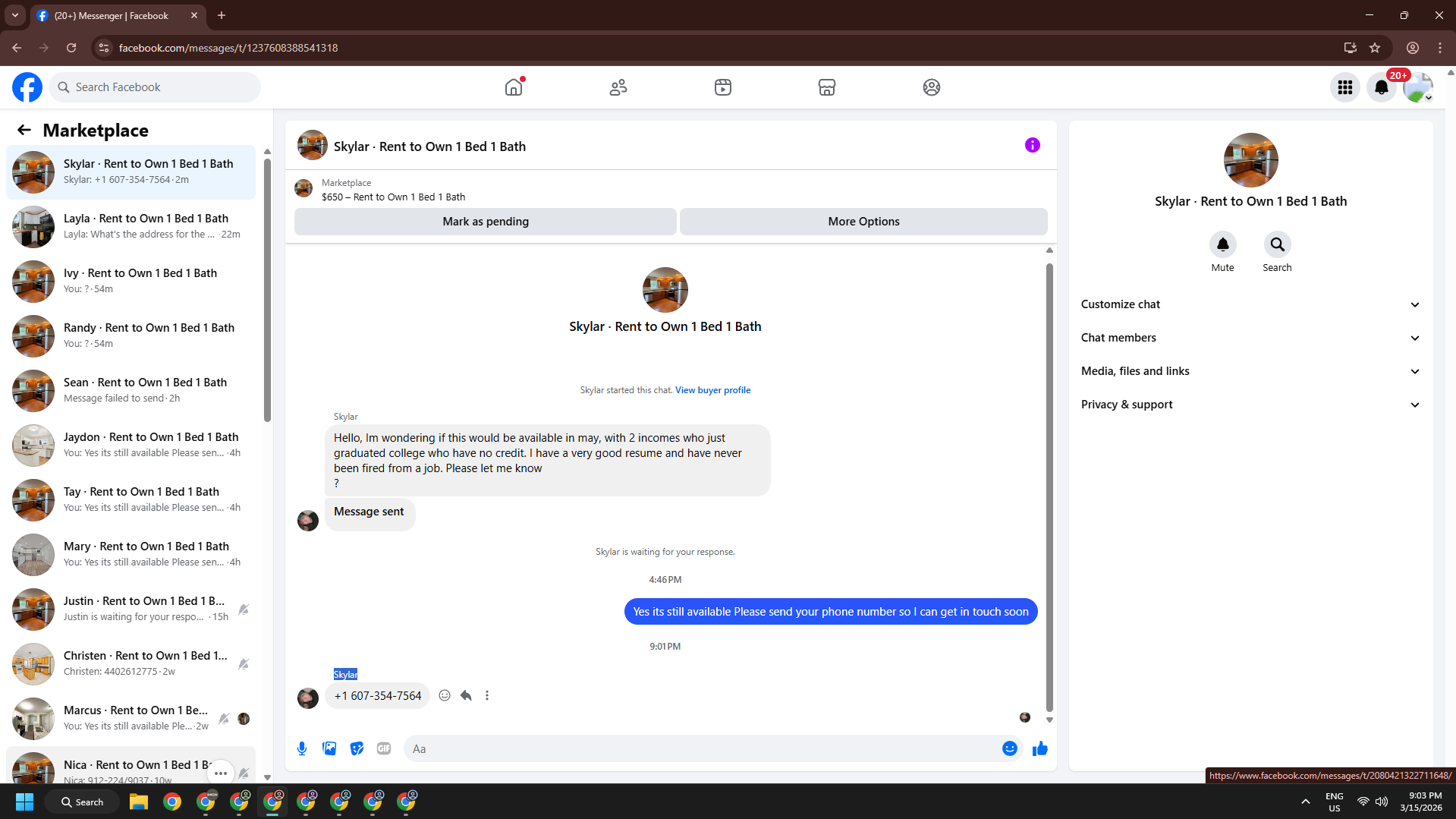Open the Christen Rent to Own conversation
1456x819 pixels.
131,663
